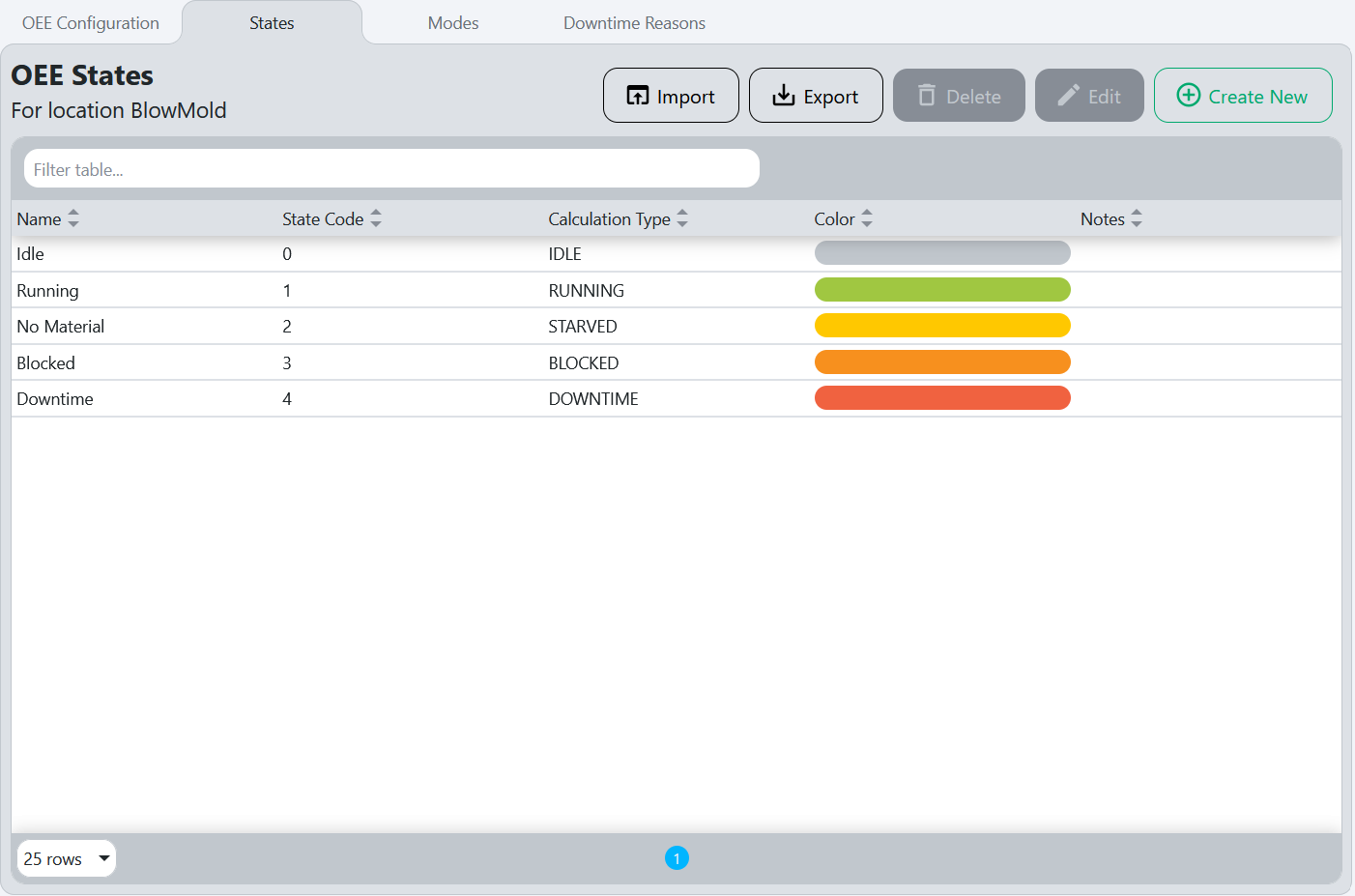Open the Downtime Reasons tab

click(634, 22)
